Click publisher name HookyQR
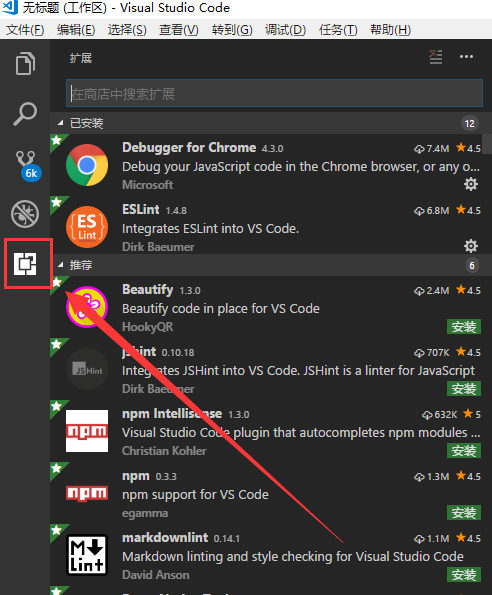Viewport: 492px width, 595px height. tap(148, 327)
